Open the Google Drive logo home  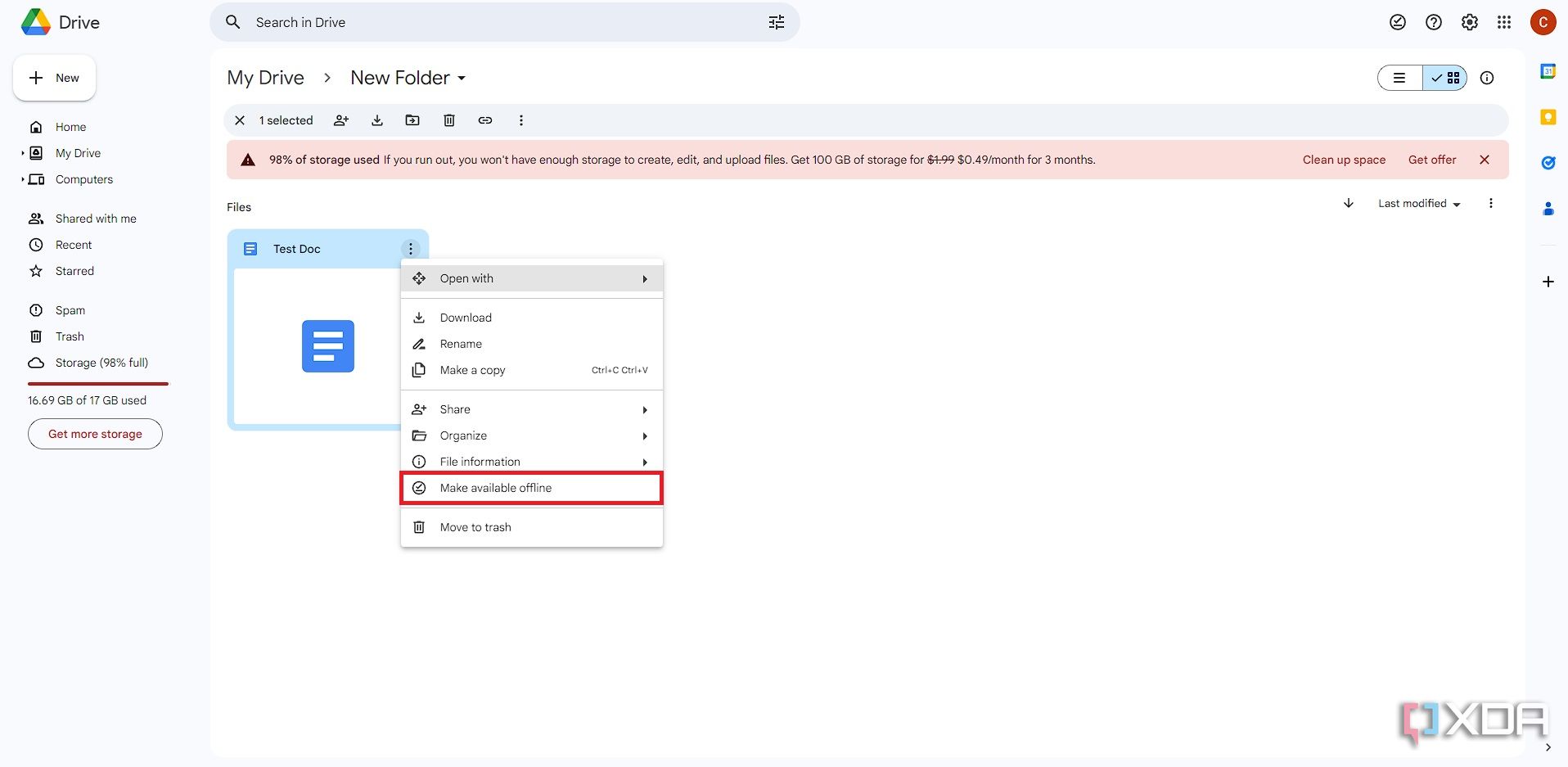60,22
